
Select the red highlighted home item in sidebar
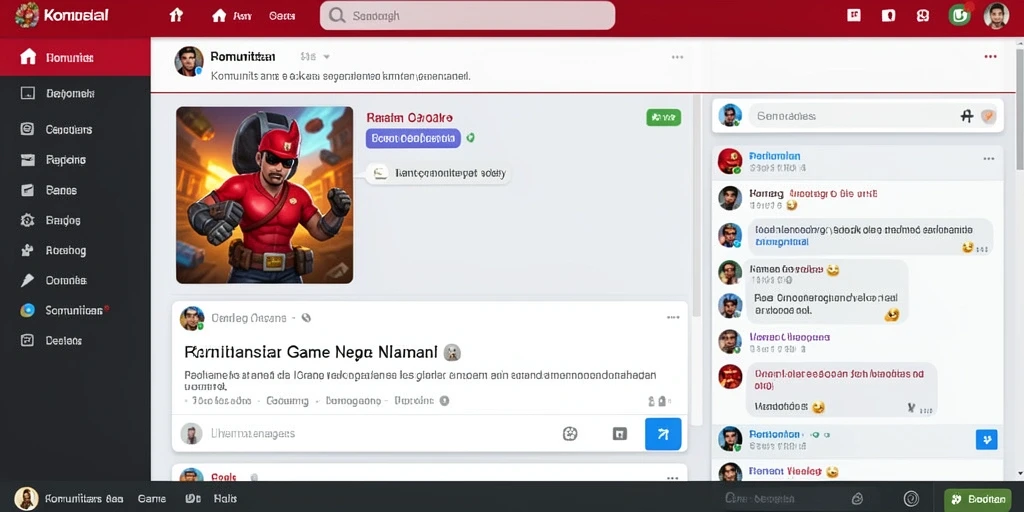tap(75, 57)
